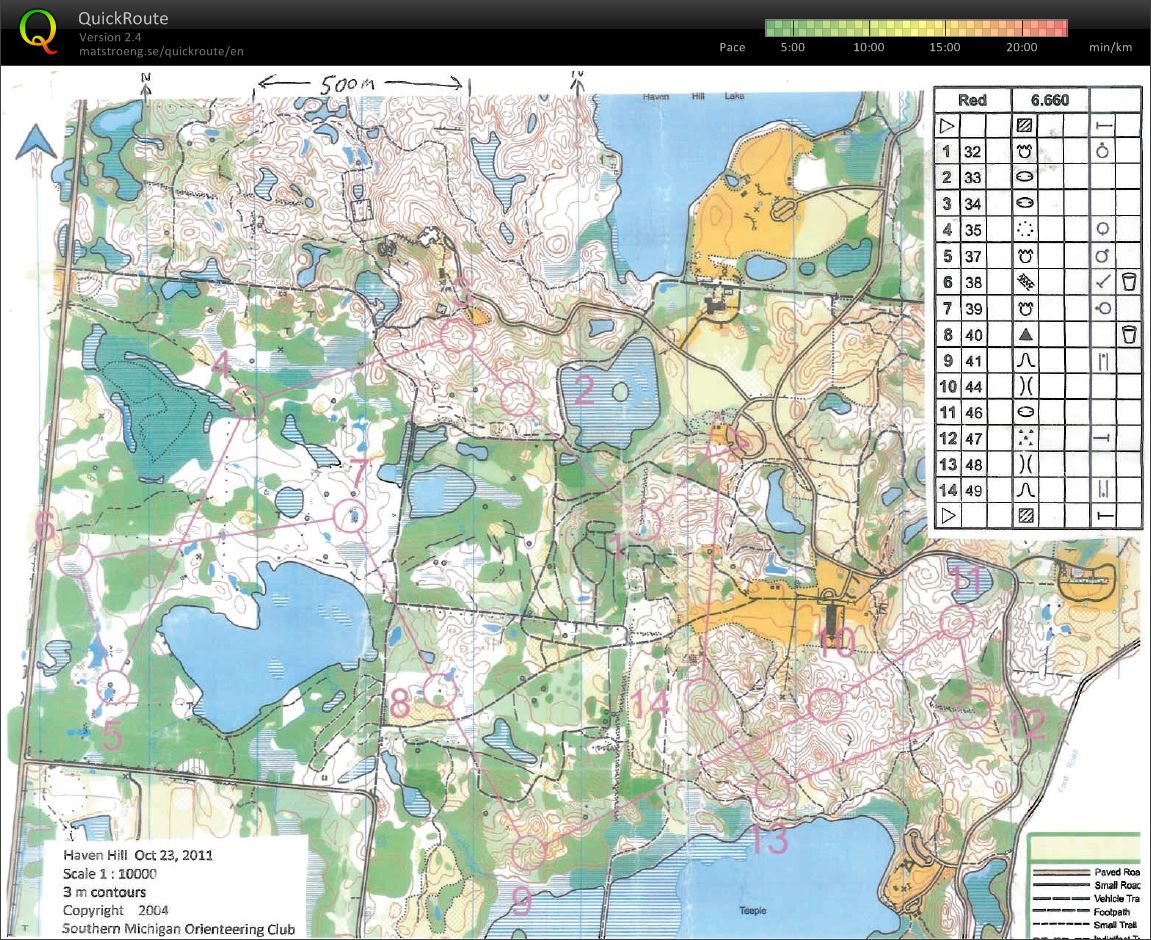The width and height of the screenshot is (1151, 940).
Task: Select control circle 7 on the map
Action: (x=350, y=516)
